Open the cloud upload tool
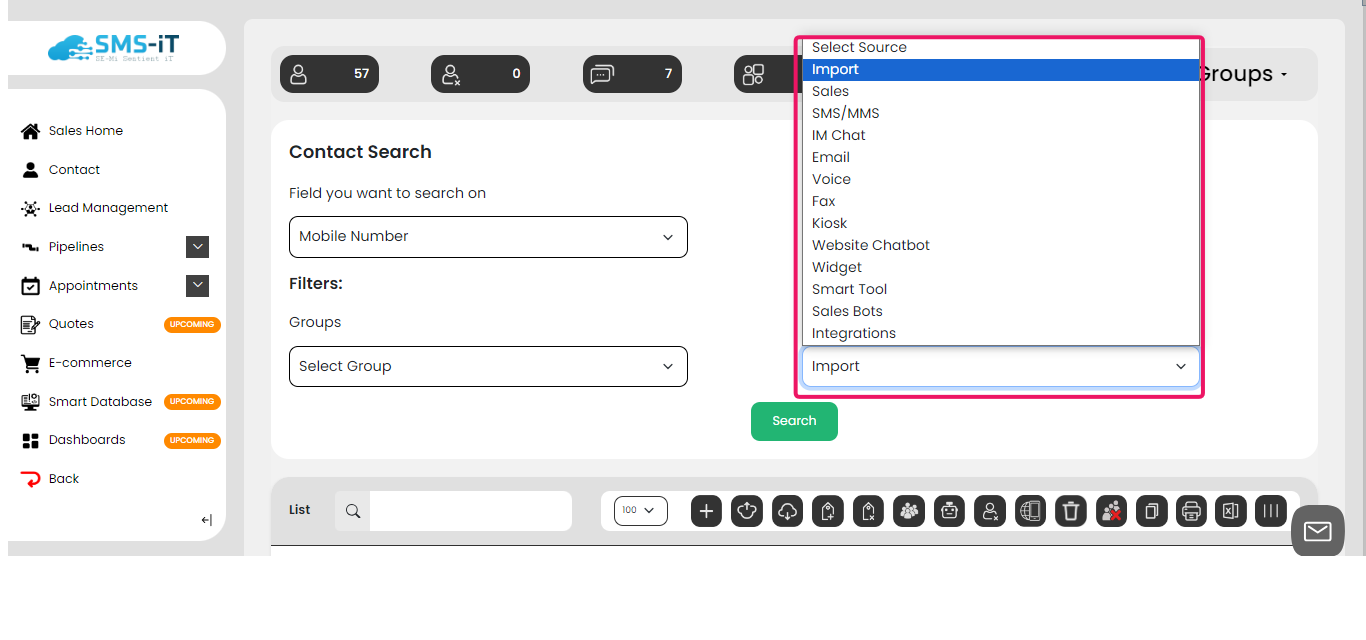This screenshot has width=1366, height=640. tap(747, 511)
